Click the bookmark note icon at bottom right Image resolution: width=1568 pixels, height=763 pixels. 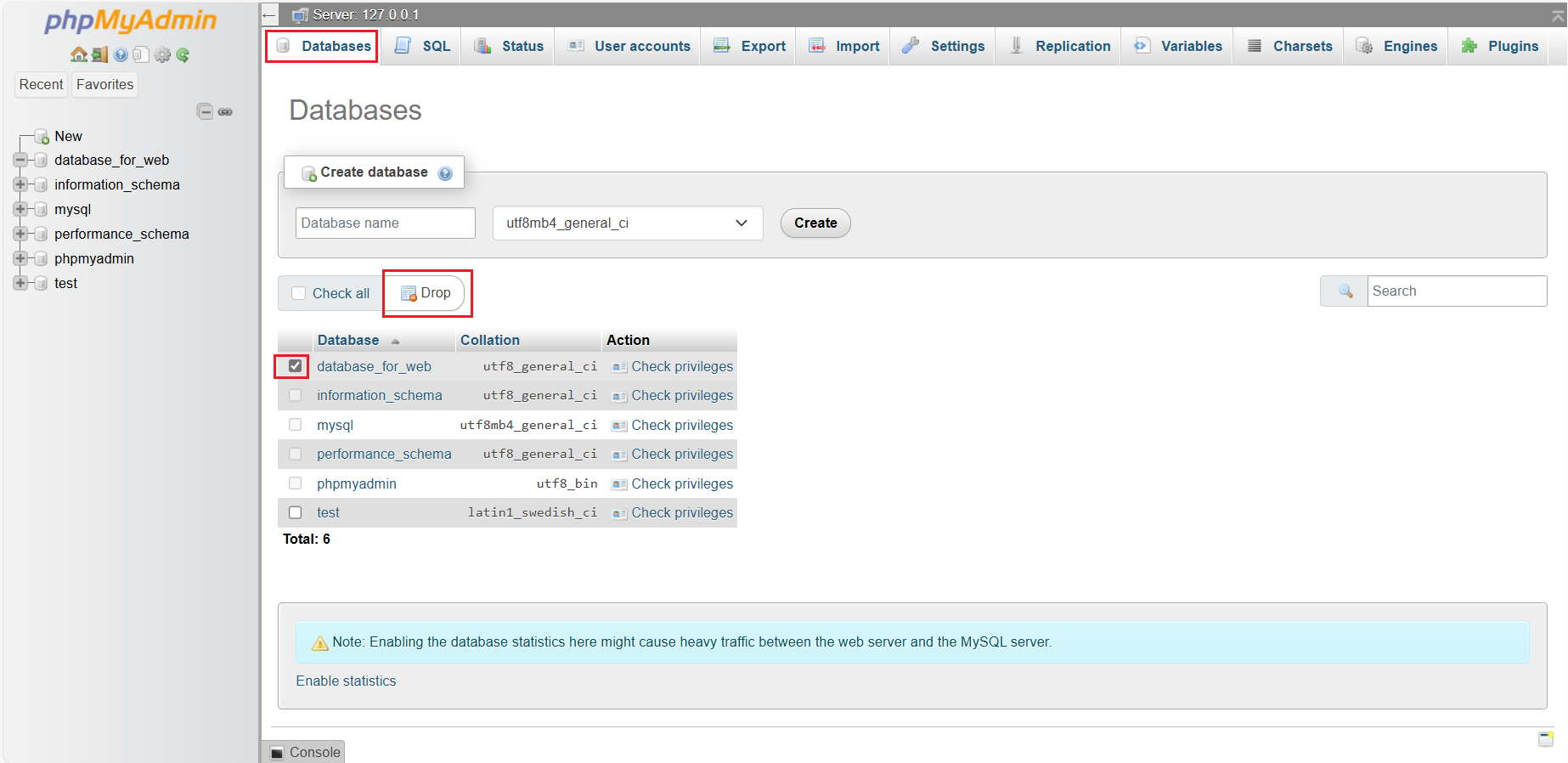(x=1546, y=738)
